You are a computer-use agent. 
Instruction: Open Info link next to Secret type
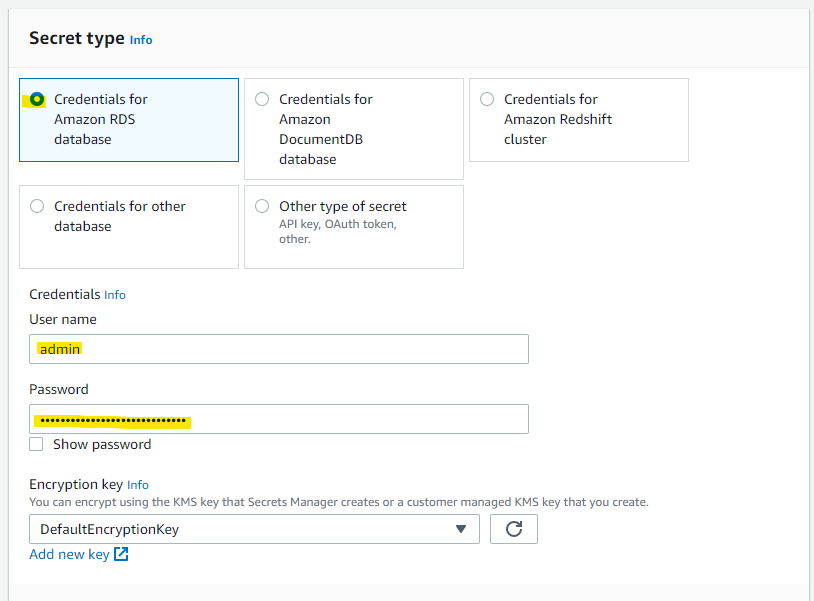click(x=141, y=40)
